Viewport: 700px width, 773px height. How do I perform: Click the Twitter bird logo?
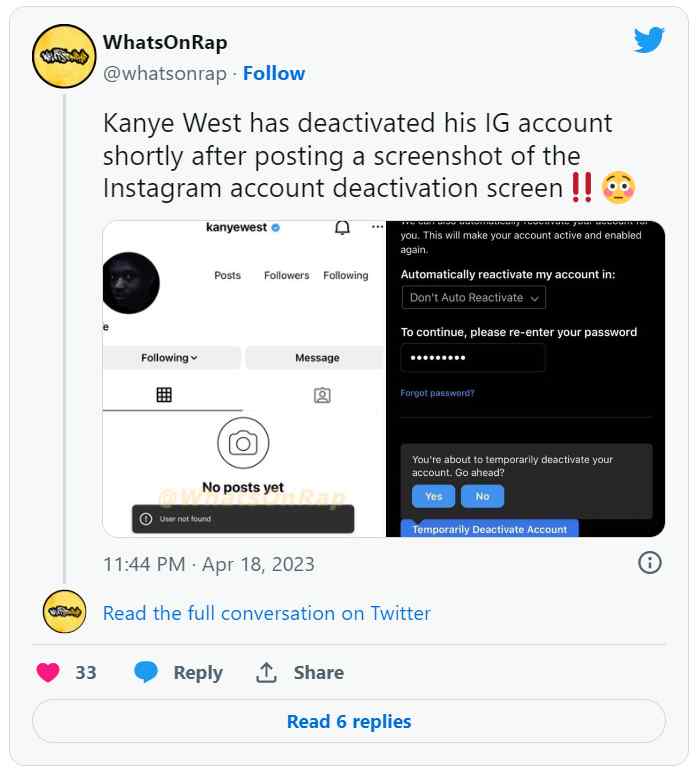click(649, 39)
